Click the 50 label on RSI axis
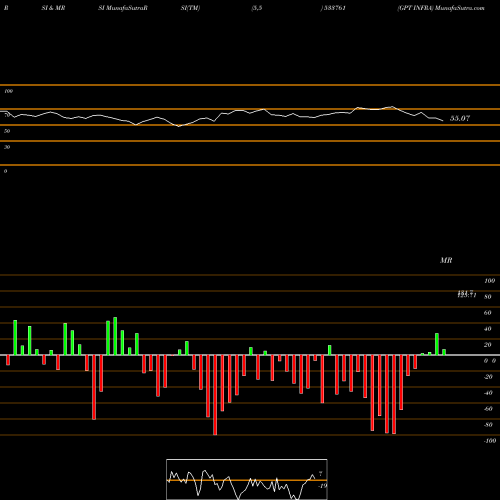The image size is (500, 500). 7,131
